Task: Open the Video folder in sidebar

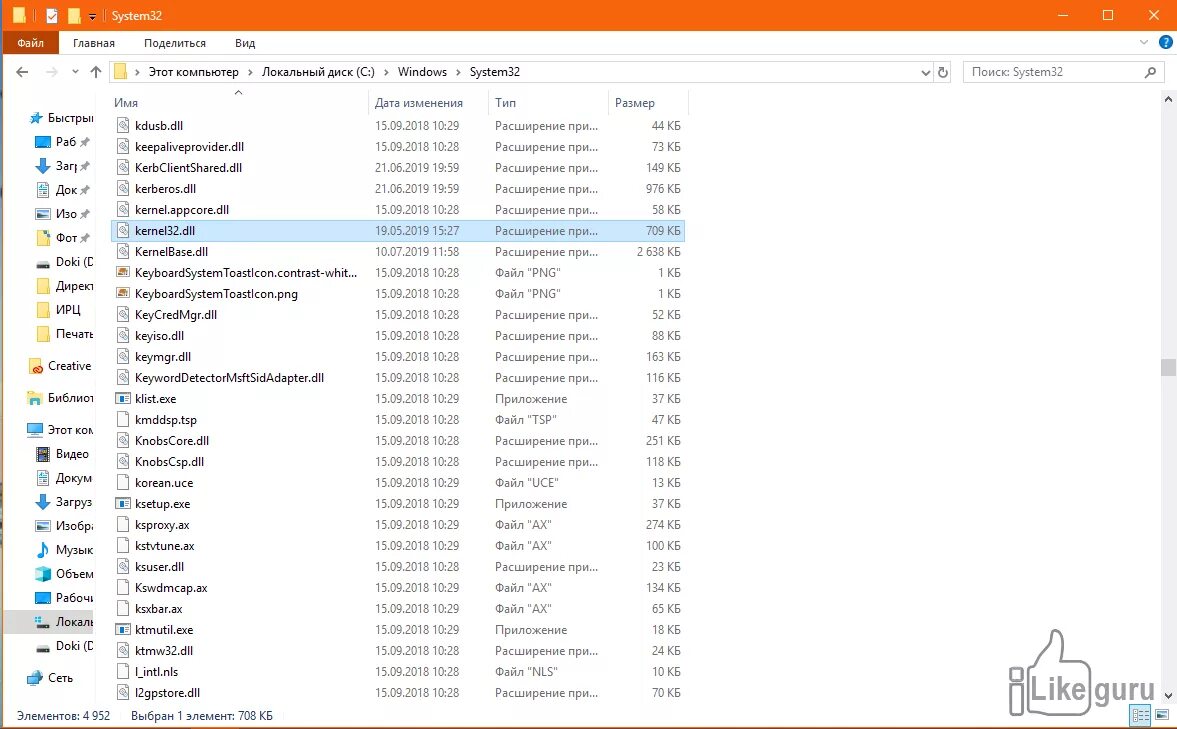Action: pyautogui.click(x=62, y=454)
